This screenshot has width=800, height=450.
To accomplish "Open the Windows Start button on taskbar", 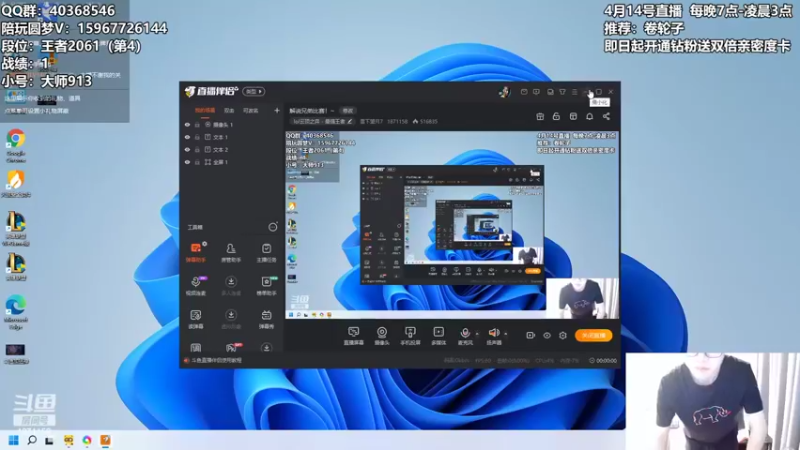I will pyautogui.click(x=14, y=440).
